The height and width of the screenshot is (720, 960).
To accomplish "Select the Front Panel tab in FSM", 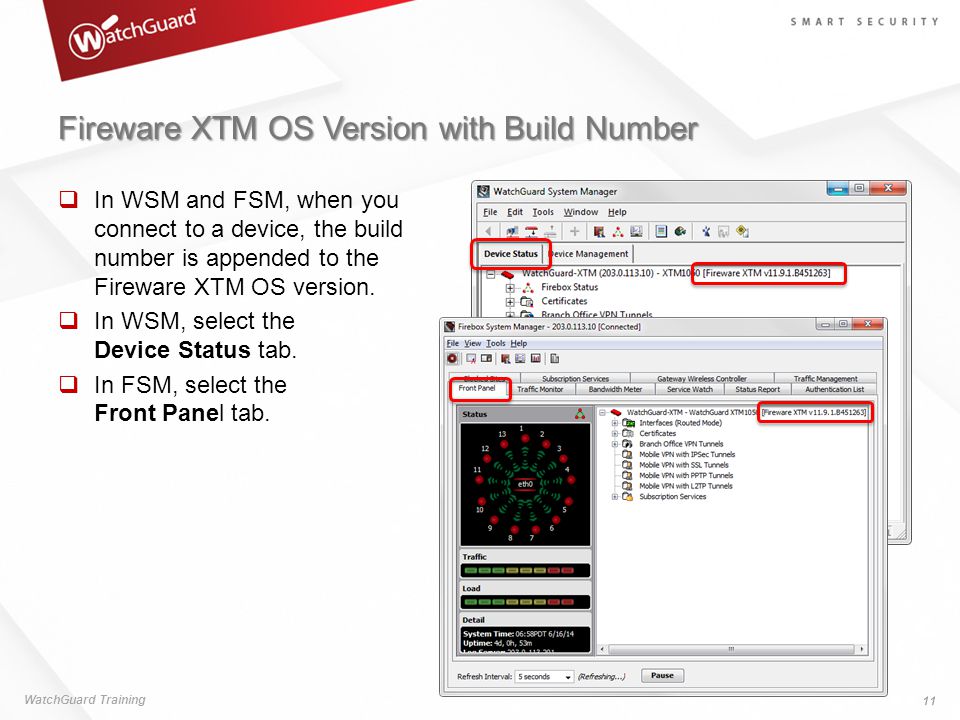I will point(478,389).
